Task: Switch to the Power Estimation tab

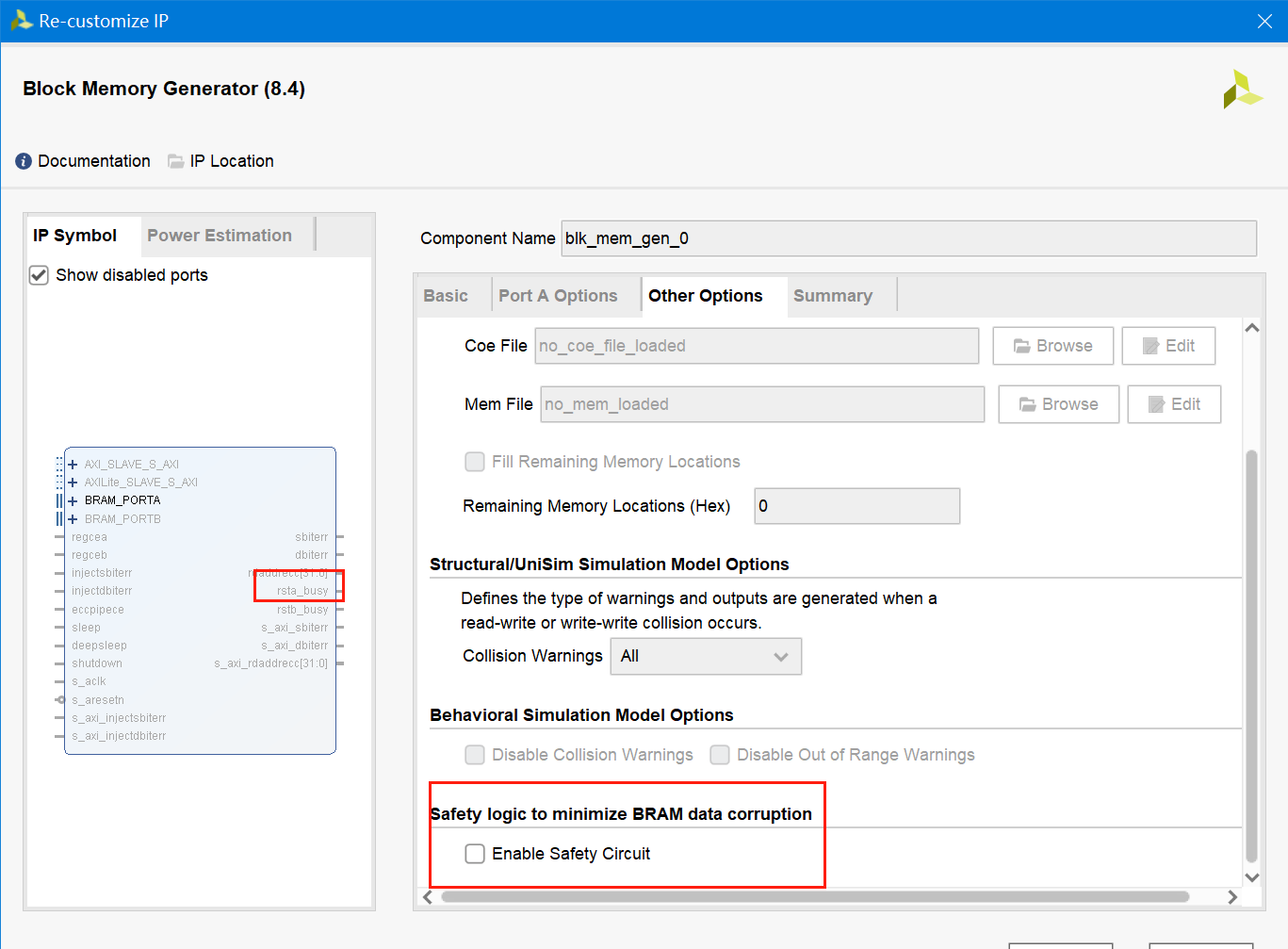Action: (x=220, y=236)
